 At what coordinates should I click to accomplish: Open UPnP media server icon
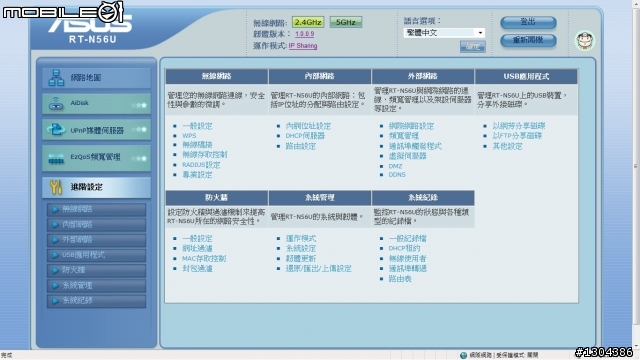(56, 130)
